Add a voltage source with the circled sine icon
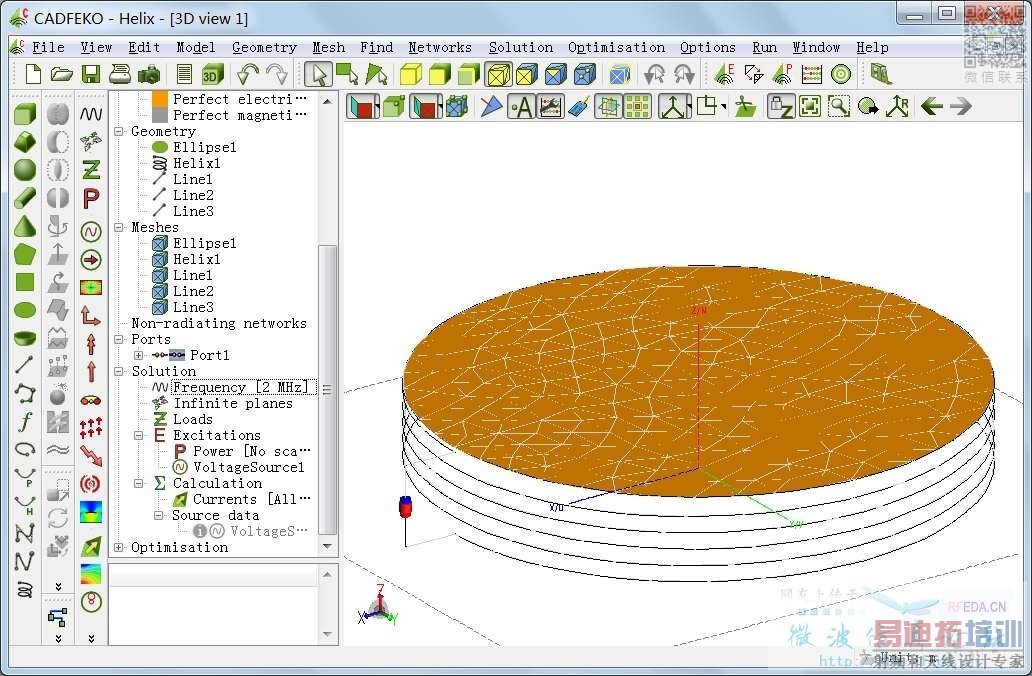Image resolution: width=1032 pixels, height=676 pixels. [x=91, y=232]
